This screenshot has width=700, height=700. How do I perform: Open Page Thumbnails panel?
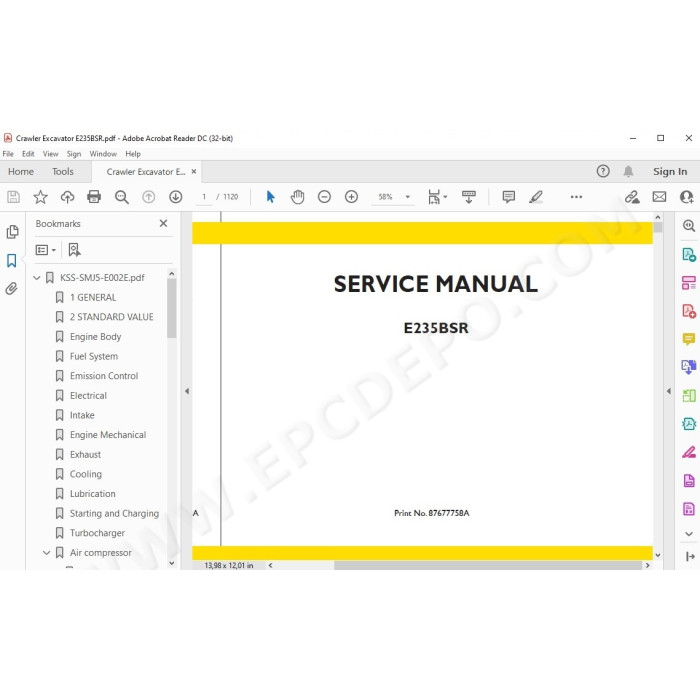[x=12, y=232]
